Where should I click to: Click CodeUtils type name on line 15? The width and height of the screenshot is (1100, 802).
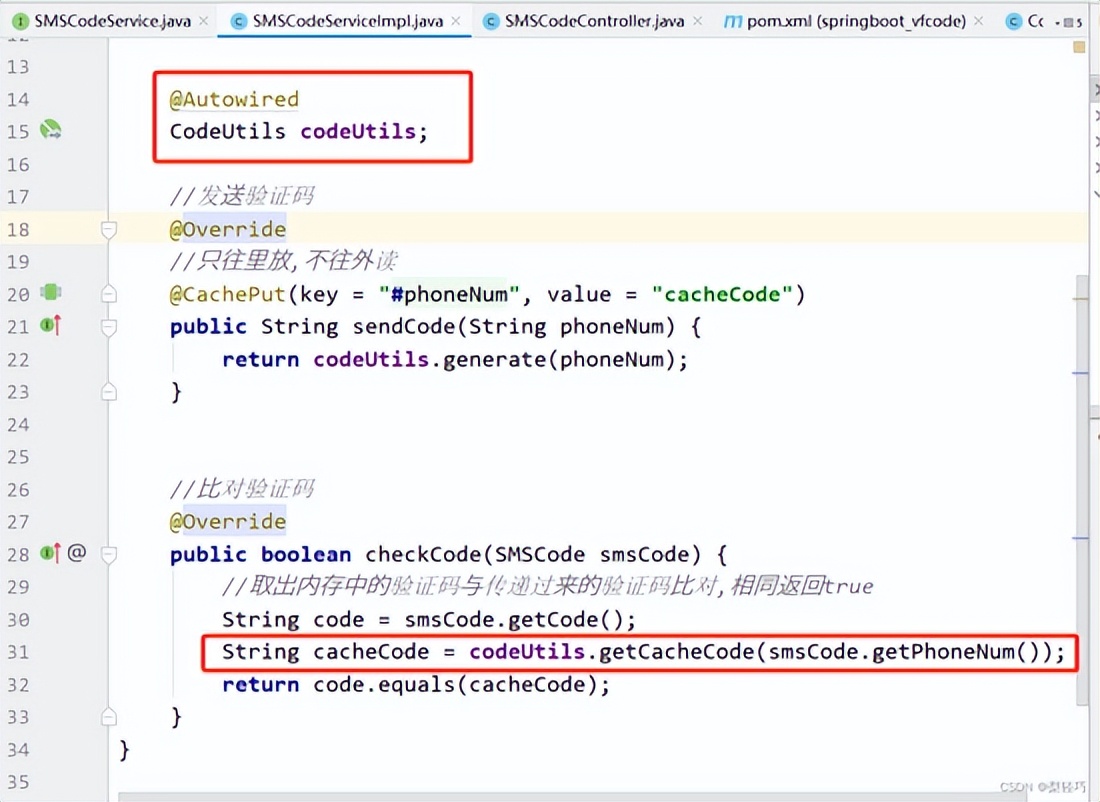click(x=228, y=131)
